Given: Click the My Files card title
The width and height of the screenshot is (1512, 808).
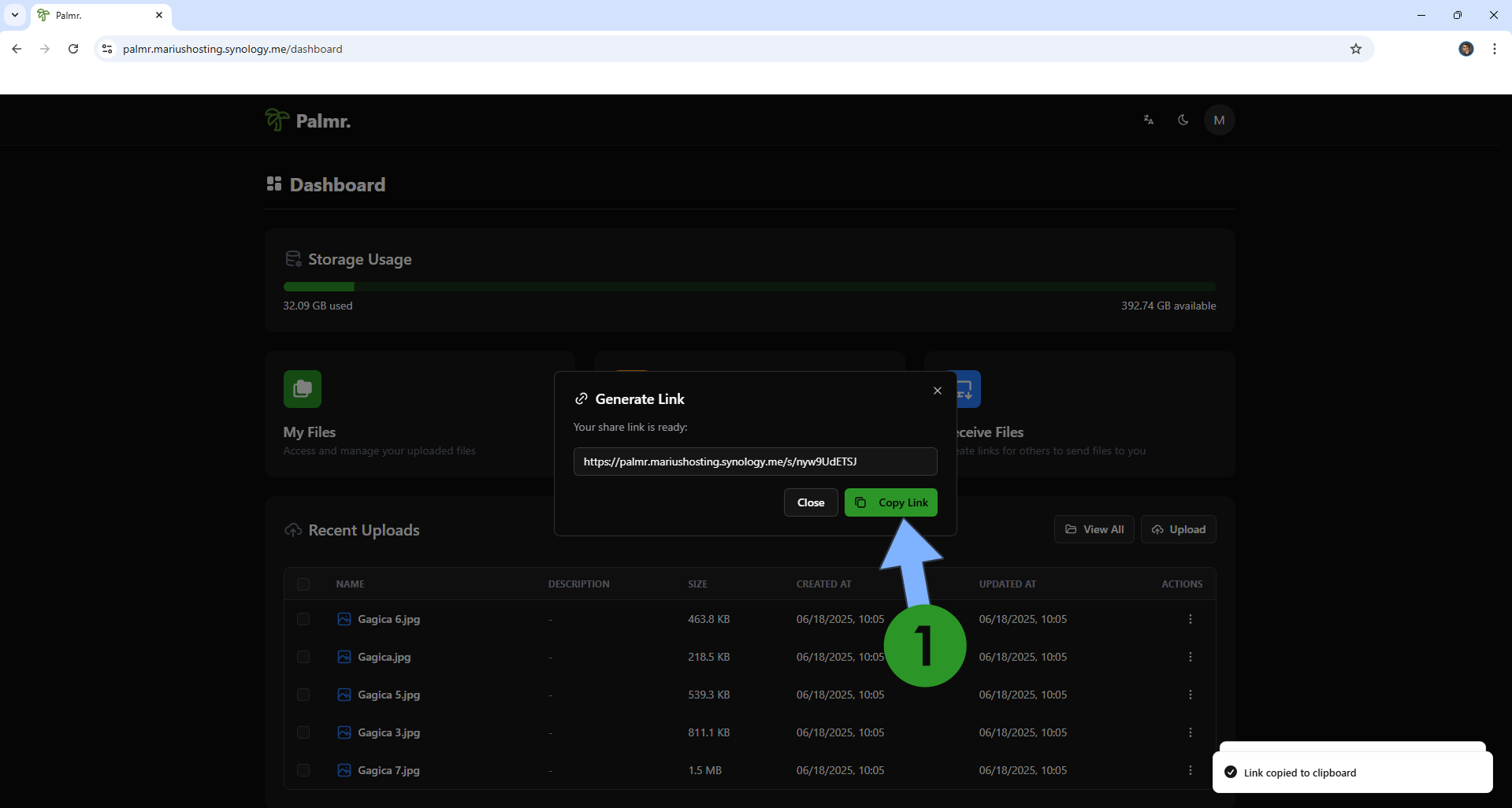Looking at the screenshot, I should [x=310, y=432].
